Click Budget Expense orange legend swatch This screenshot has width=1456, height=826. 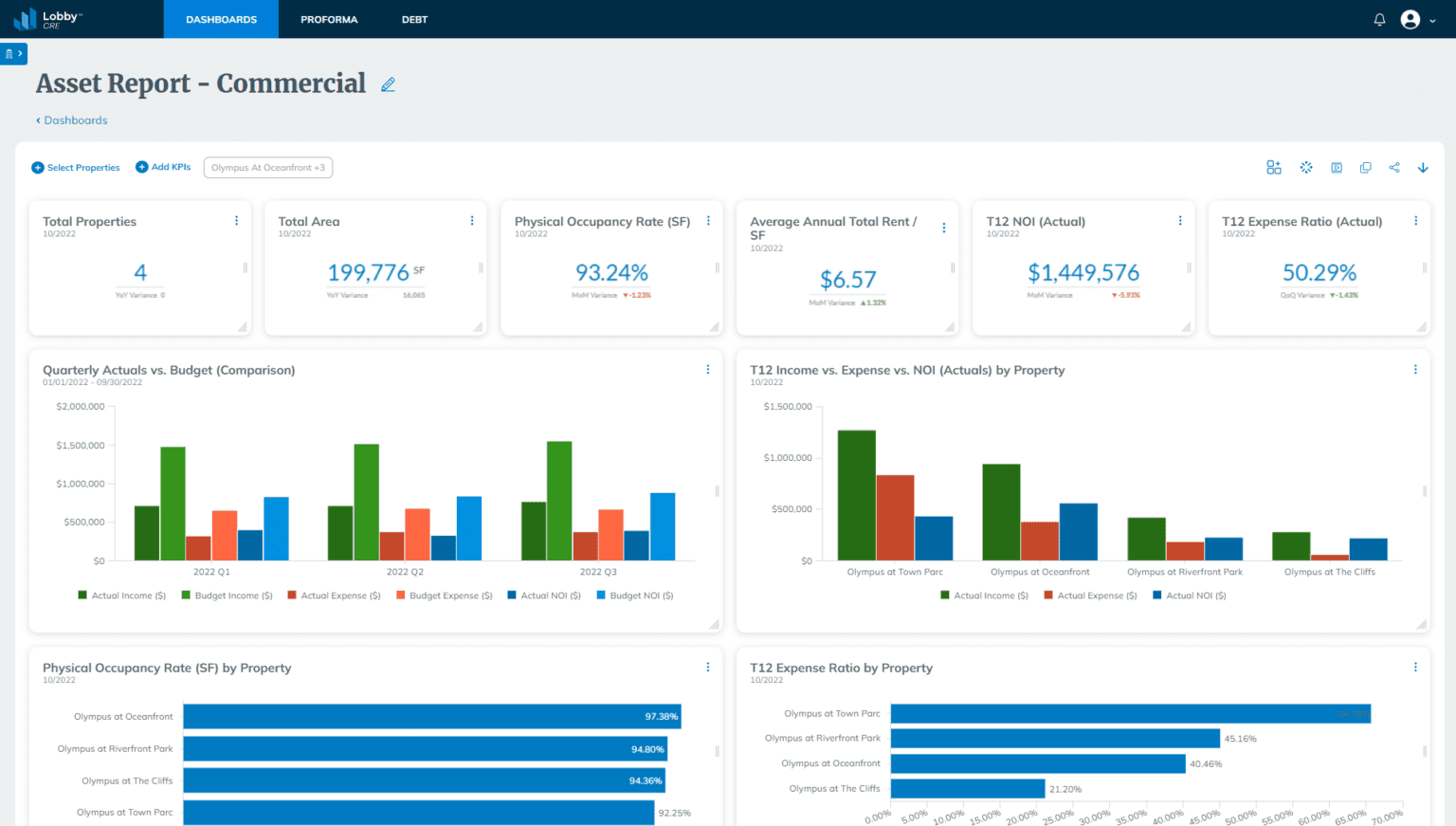pyautogui.click(x=401, y=596)
